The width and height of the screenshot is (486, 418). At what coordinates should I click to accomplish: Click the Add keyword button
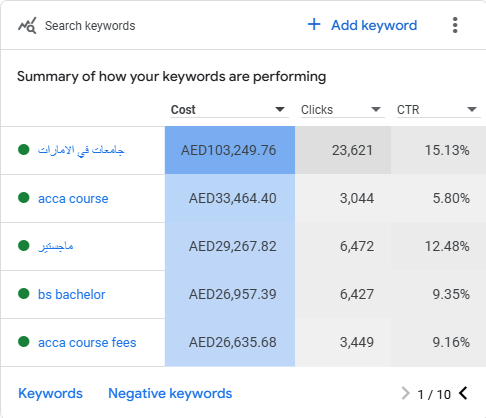tap(362, 25)
